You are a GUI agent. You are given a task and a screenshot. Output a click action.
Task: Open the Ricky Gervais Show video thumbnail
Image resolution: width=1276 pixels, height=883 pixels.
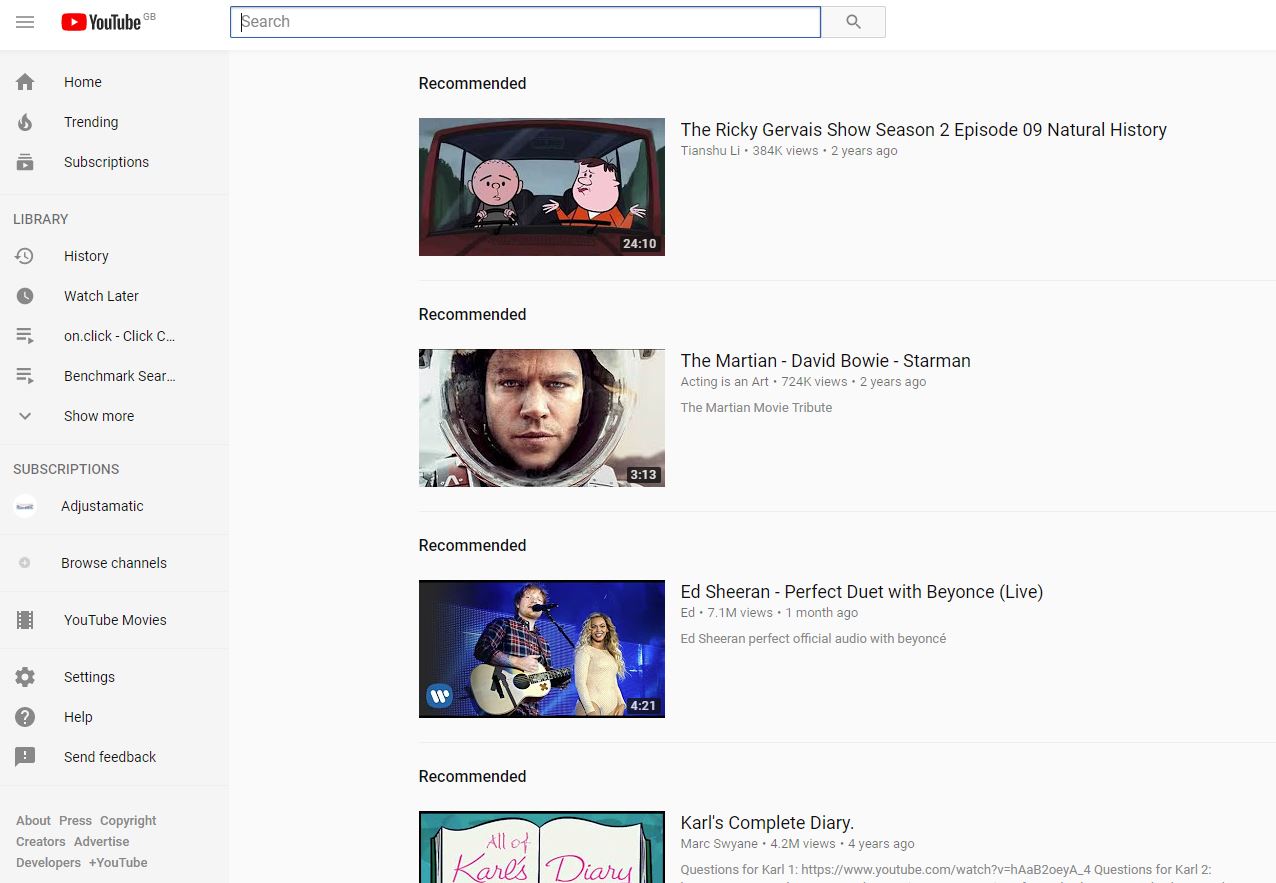542,187
